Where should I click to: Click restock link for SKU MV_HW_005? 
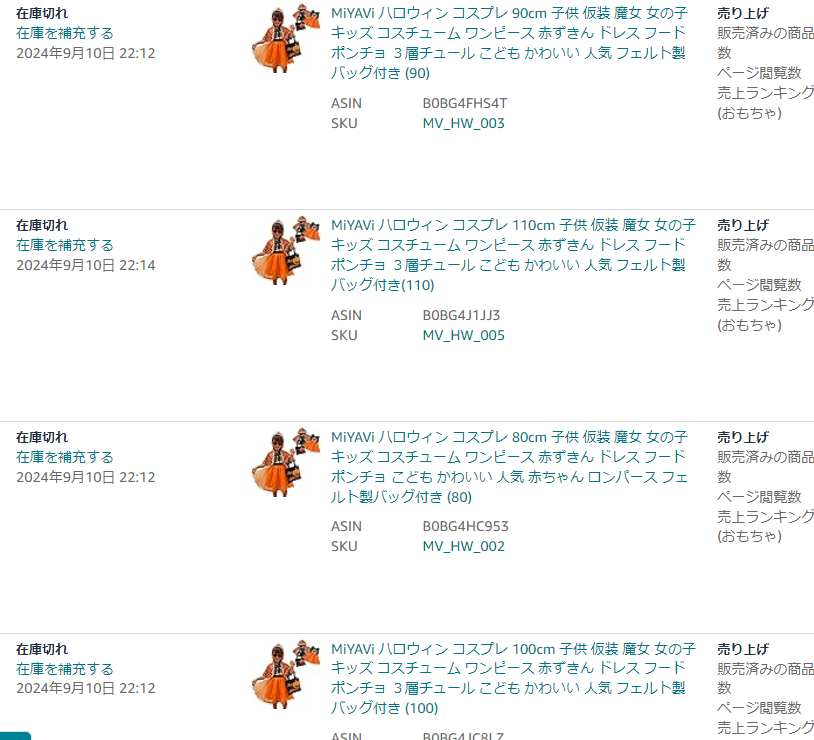coord(65,245)
